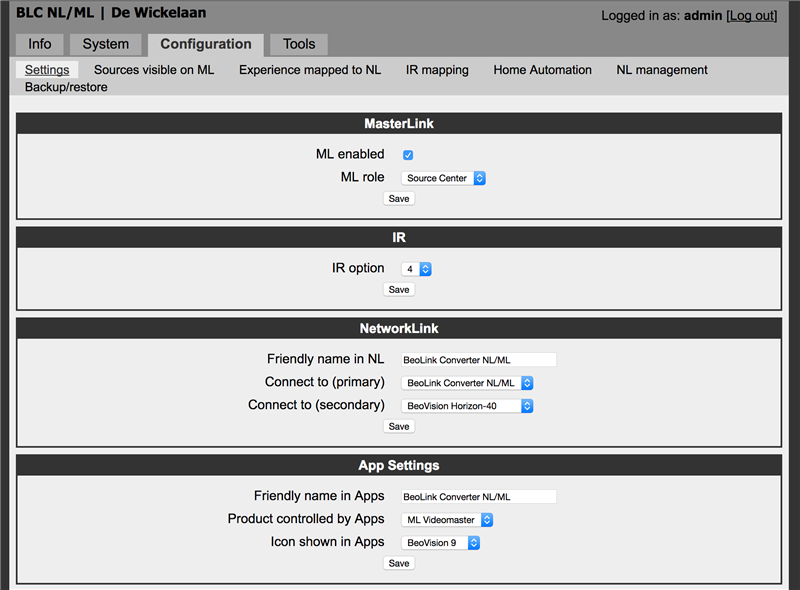Select the Configuration tab

coord(206,45)
